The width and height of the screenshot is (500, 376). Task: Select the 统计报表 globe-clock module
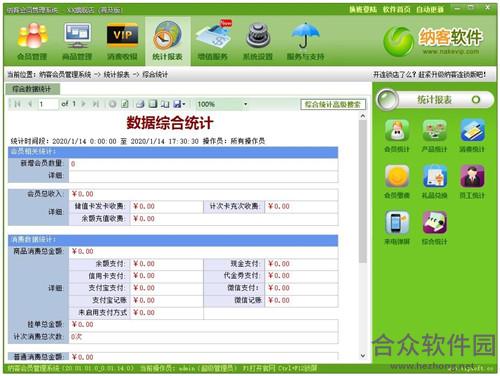click(168, 41)
